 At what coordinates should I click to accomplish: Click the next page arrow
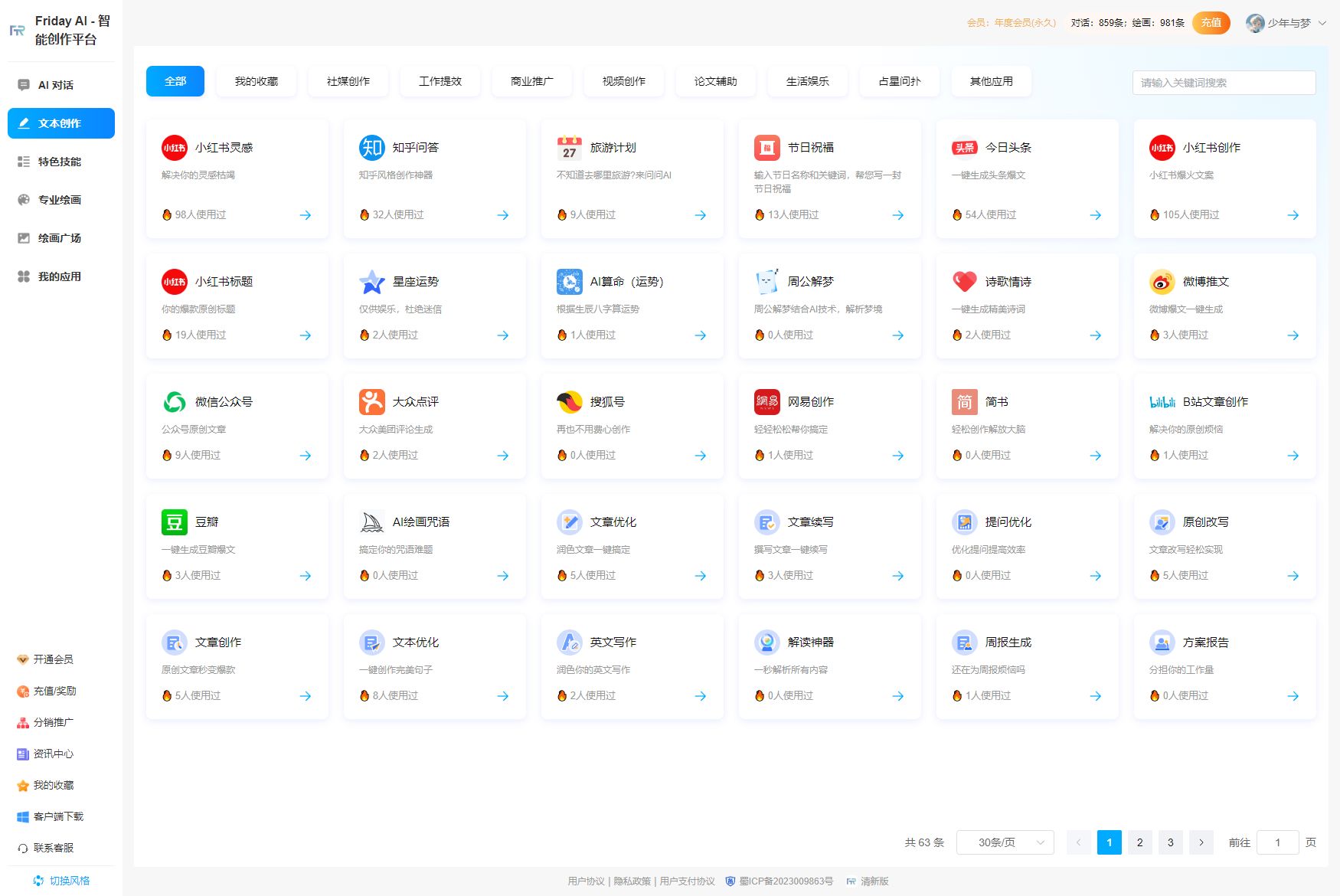click(1201, 842)
